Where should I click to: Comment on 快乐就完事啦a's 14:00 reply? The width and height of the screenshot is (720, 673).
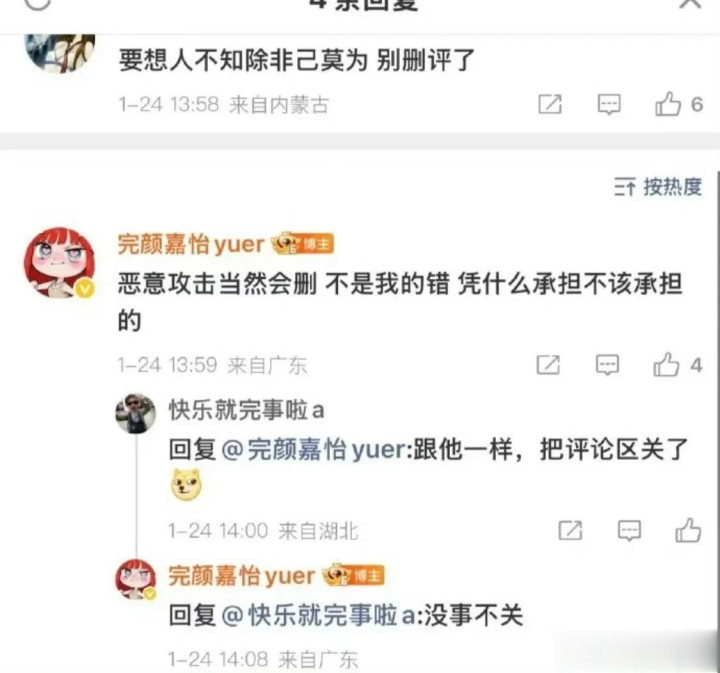tap(629, 531)
